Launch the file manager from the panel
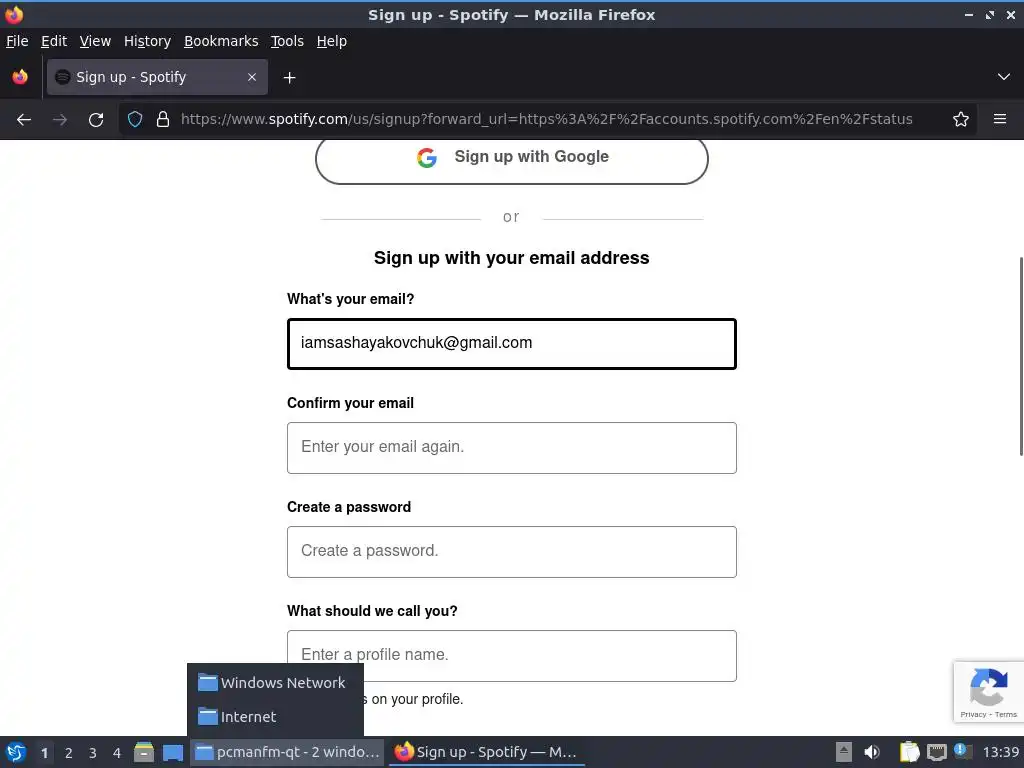The image size is (1024, 768). click(144, 752)
